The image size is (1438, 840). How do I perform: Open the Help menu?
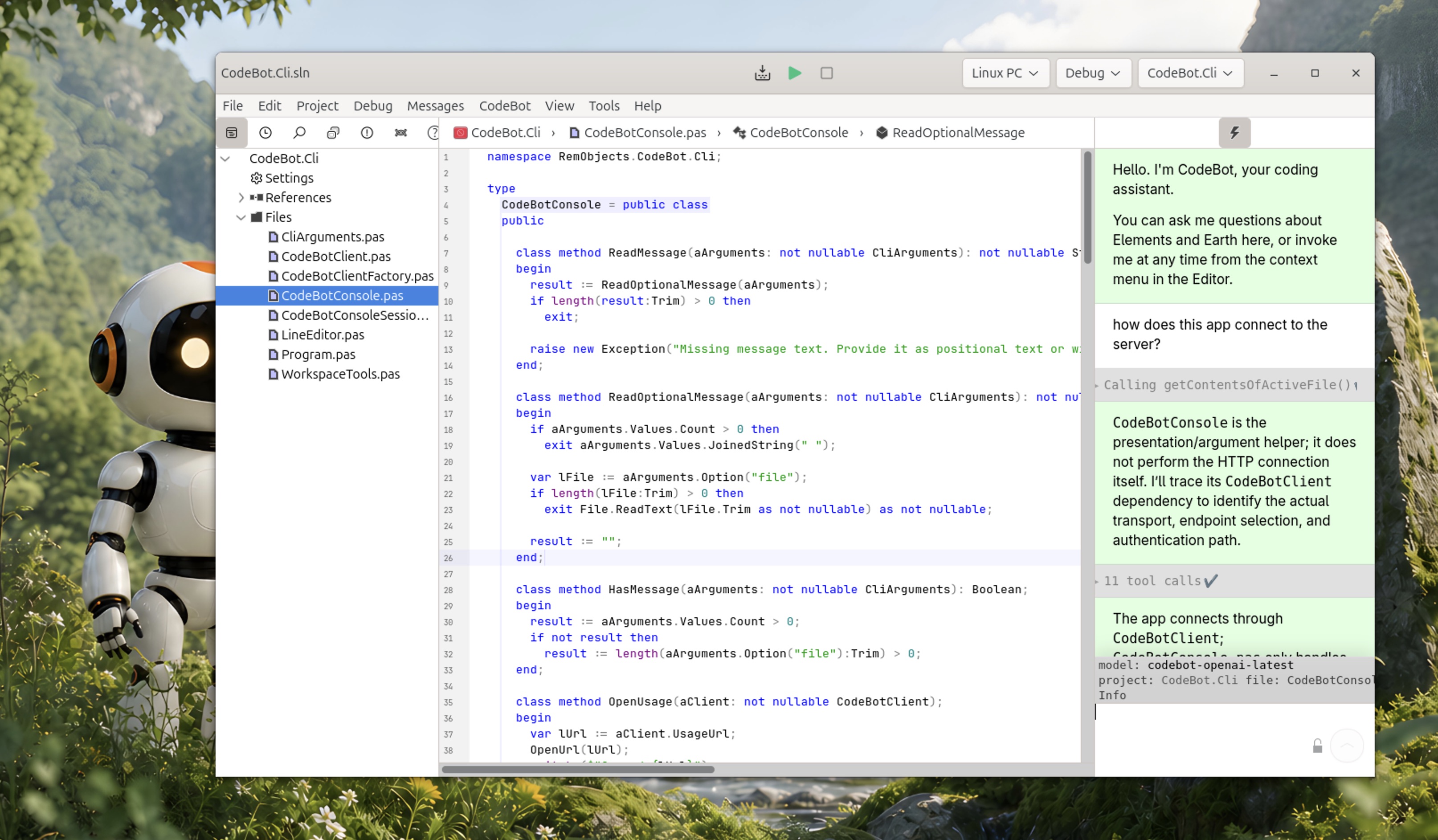click(x=648, y=106)
